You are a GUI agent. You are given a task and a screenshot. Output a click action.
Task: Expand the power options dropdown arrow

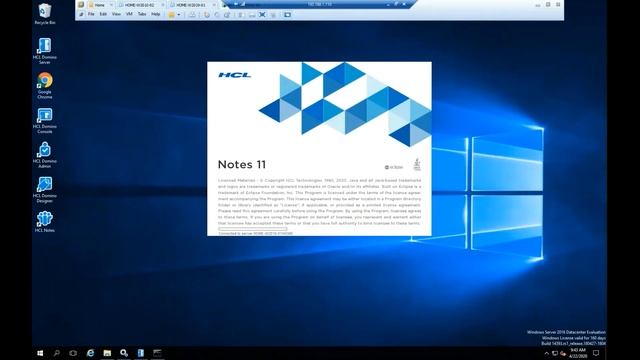click(179, 15)
